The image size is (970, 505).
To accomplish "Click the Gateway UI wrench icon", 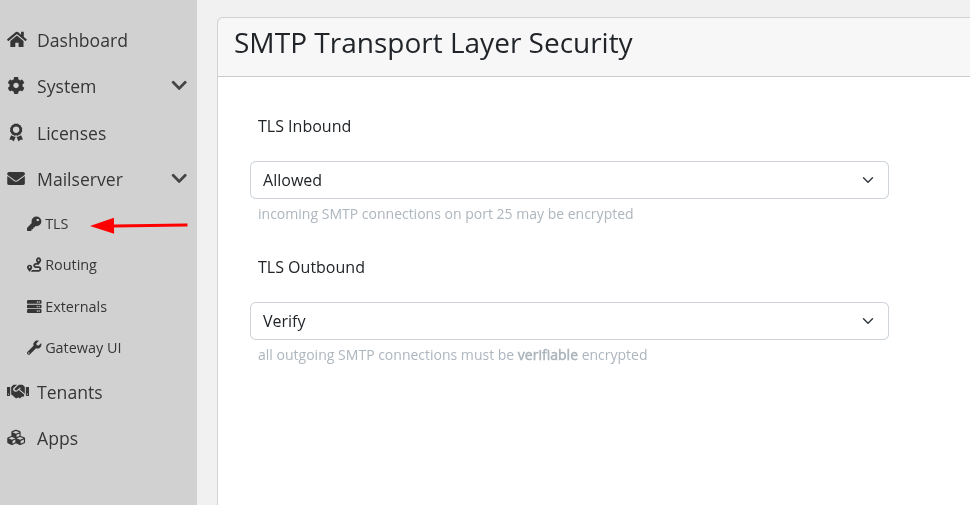I will point(34,348).
